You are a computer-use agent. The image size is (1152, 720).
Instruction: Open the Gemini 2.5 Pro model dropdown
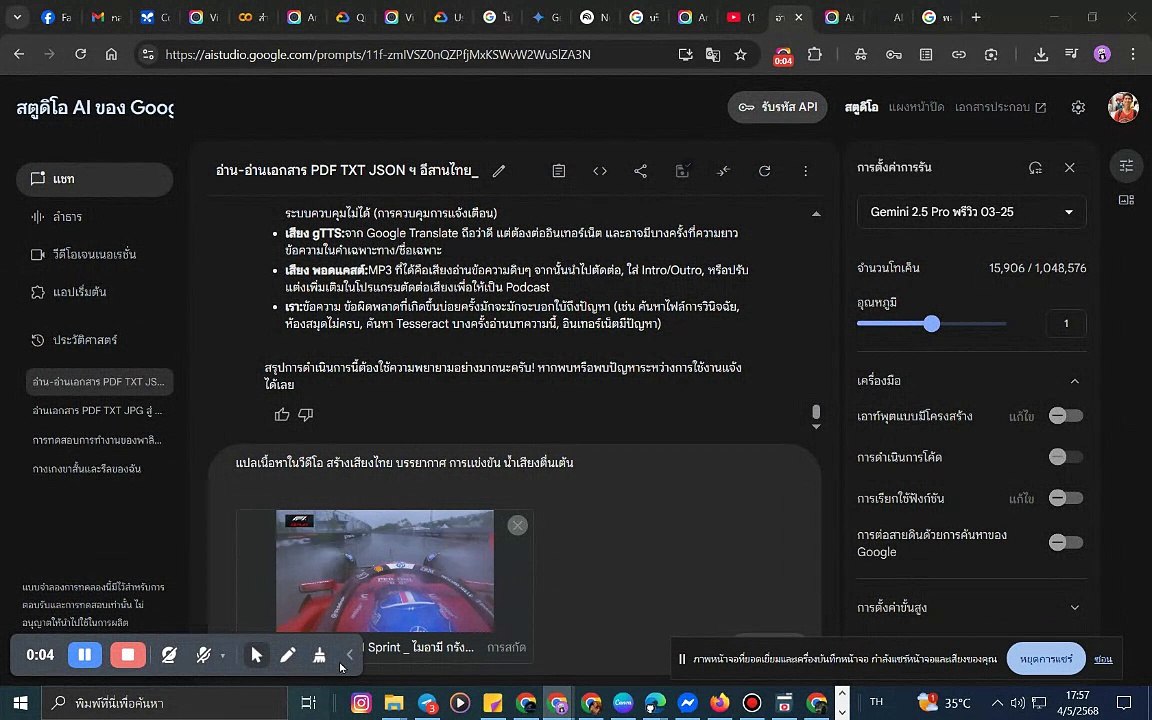click(971, 212)
